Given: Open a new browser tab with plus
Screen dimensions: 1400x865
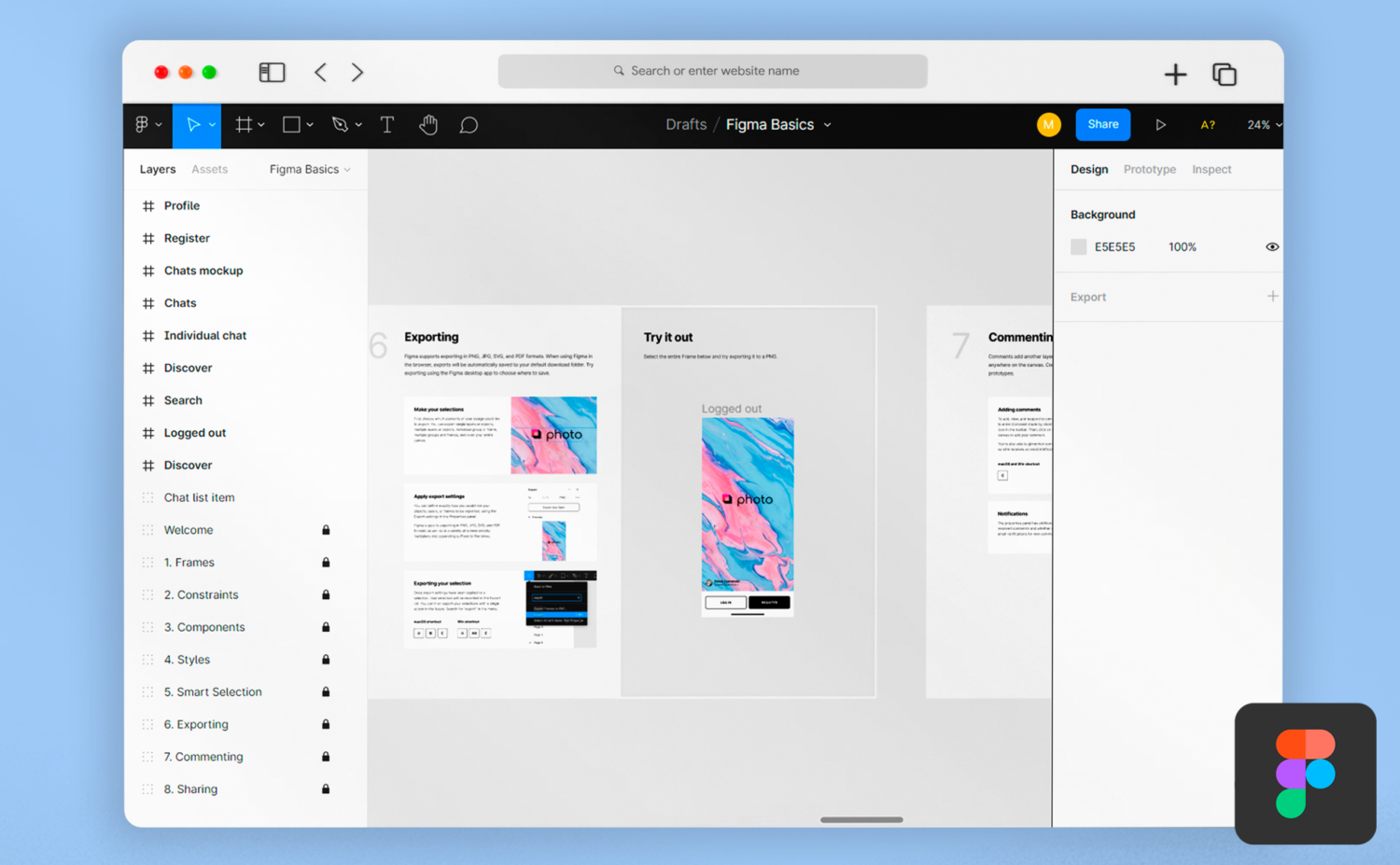Looking at the screenshot, I should click(1176, 74).
